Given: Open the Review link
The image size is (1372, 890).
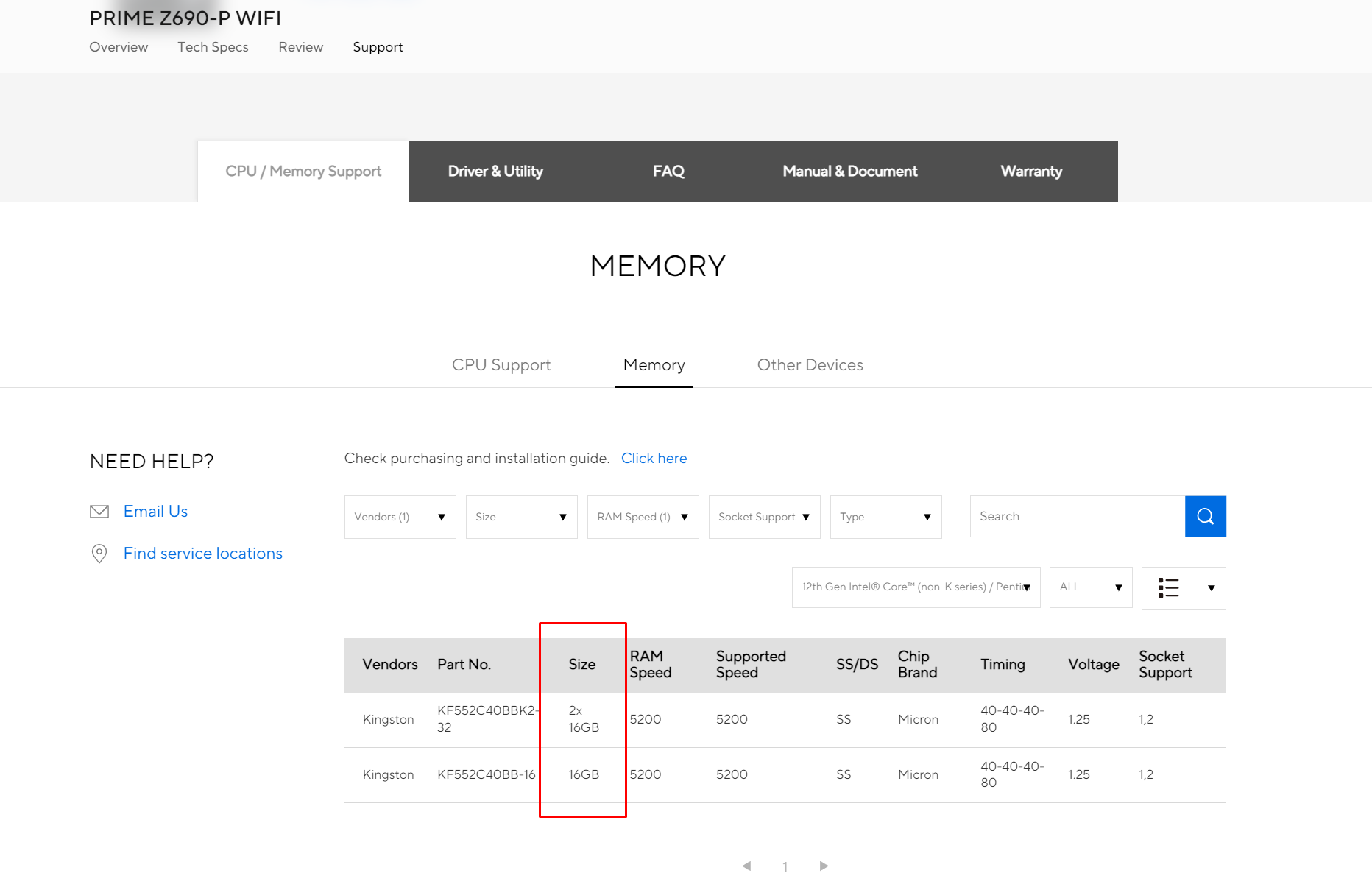Looking at the screenshot, I should click(x=301, y=47).
